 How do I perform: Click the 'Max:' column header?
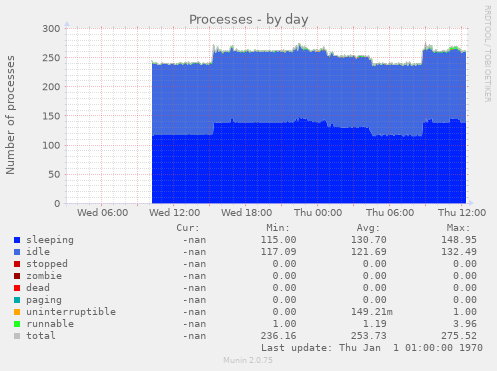point(459,228)
